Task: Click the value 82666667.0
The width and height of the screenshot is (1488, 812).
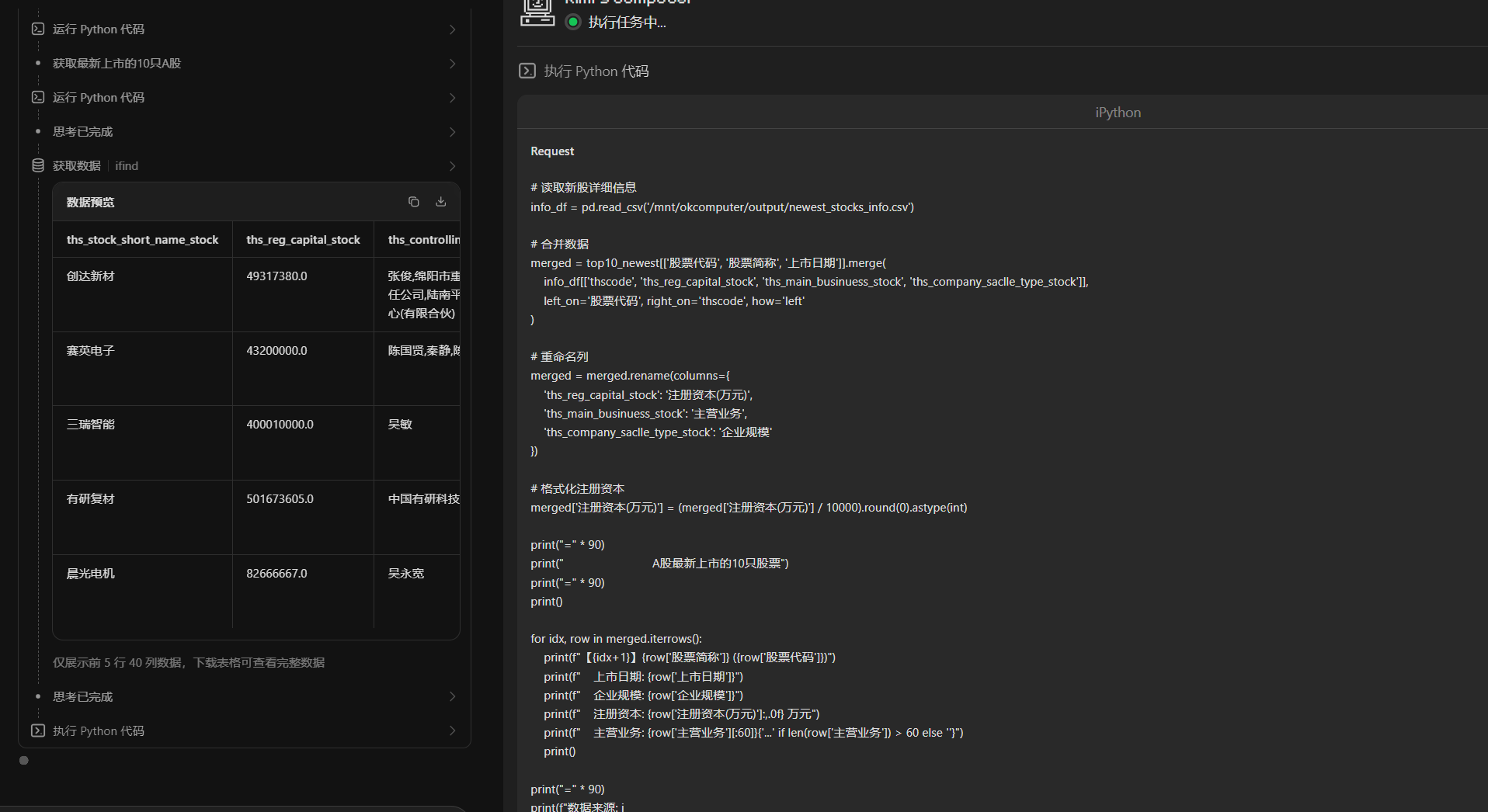Action: pos(276,573)
